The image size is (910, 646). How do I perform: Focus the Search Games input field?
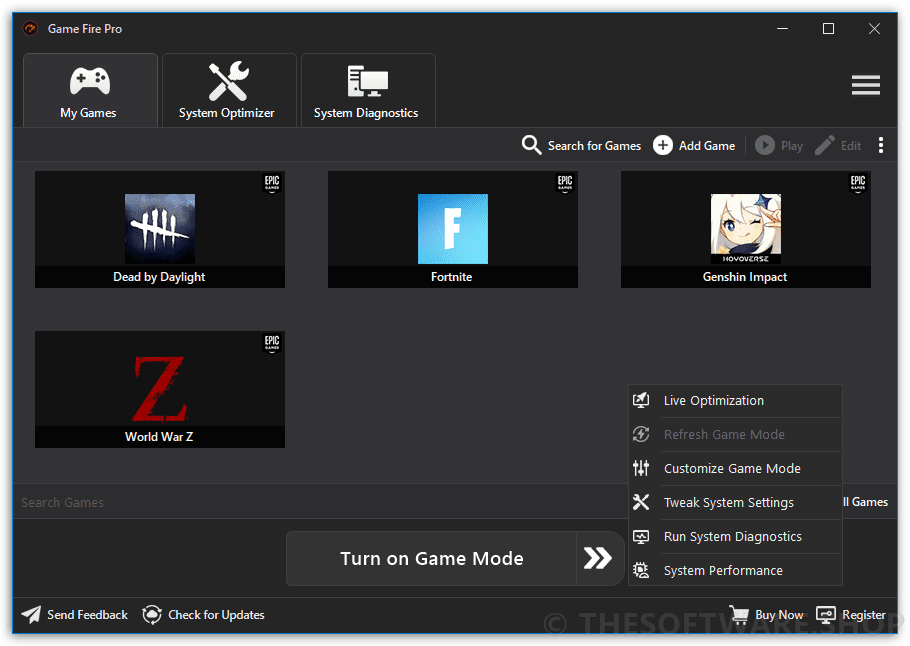319,502
